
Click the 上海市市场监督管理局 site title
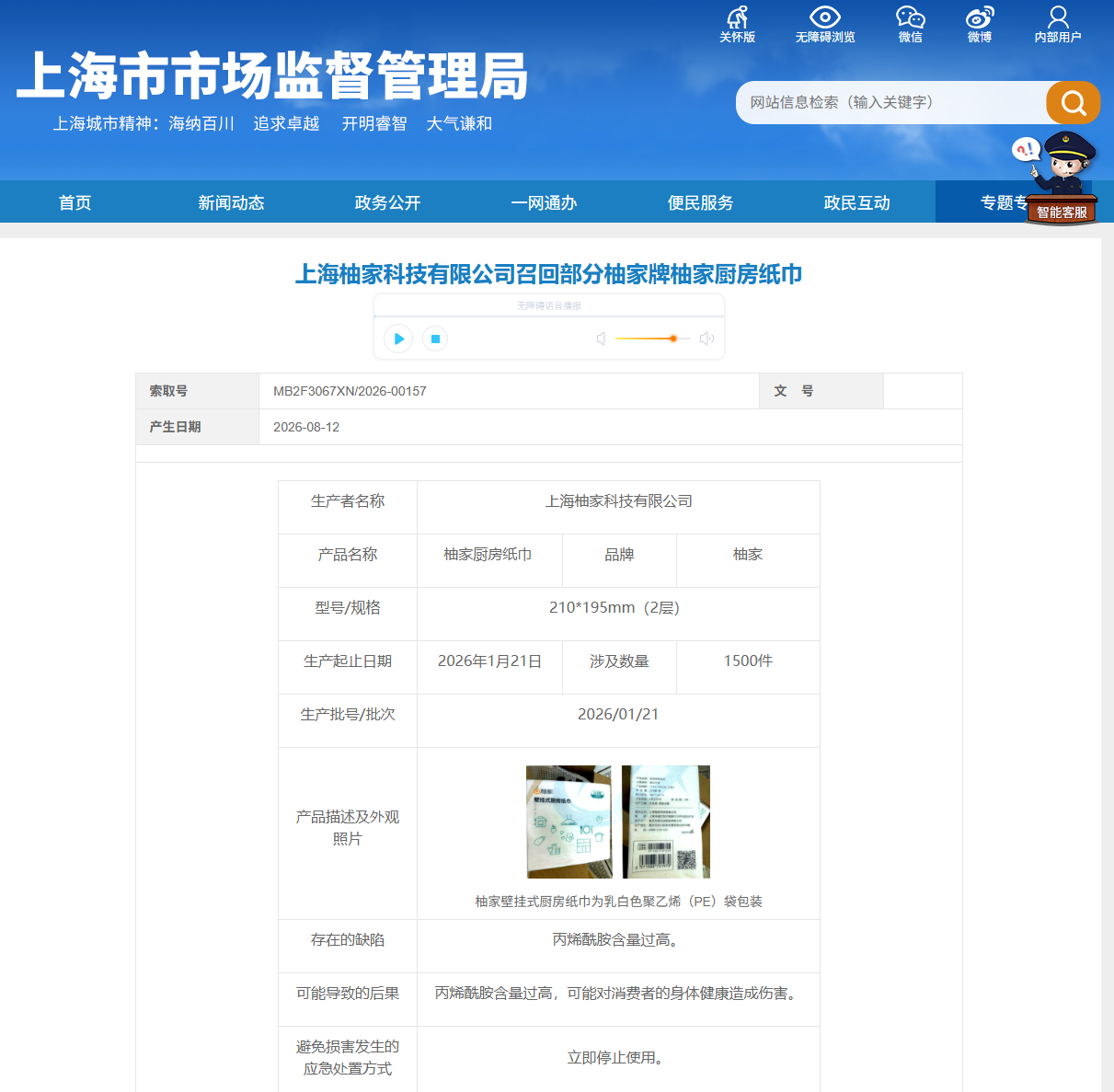(x=272, y=75)
